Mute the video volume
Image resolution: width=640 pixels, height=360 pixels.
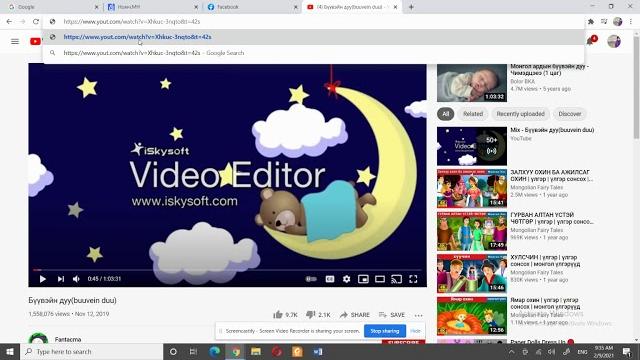click(76, 279)
